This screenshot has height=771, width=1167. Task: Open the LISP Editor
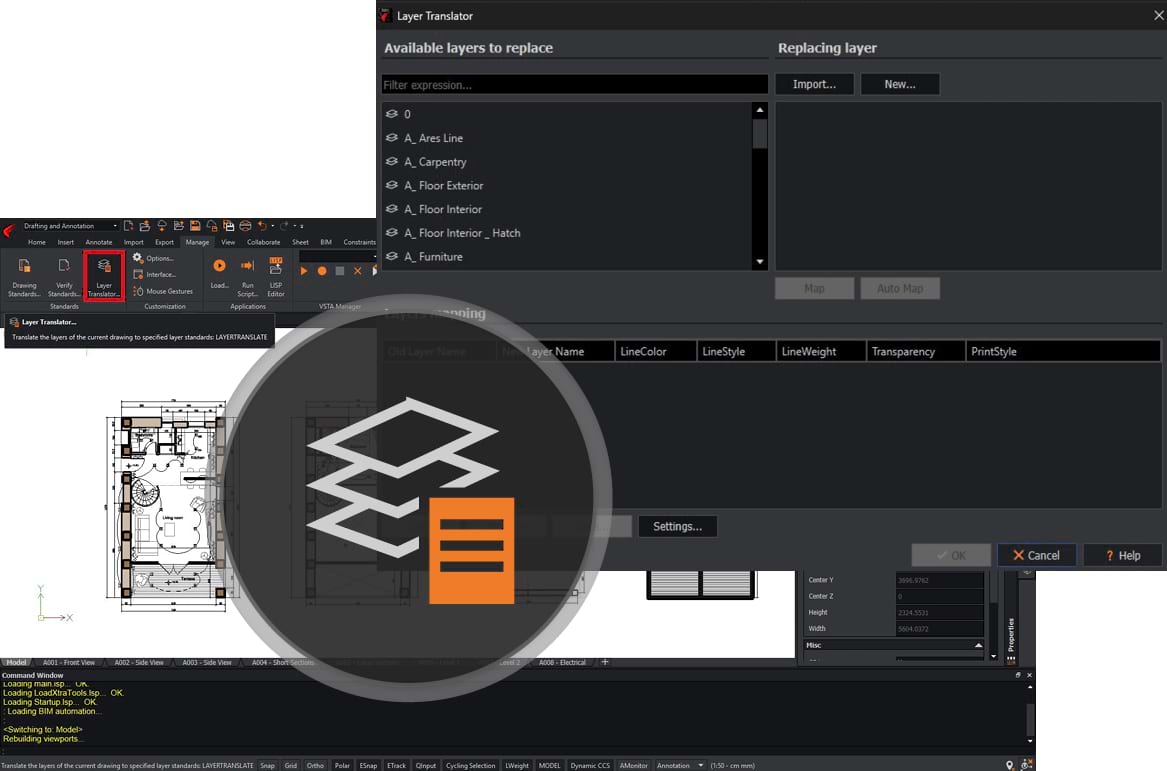[x=276, y=273]
